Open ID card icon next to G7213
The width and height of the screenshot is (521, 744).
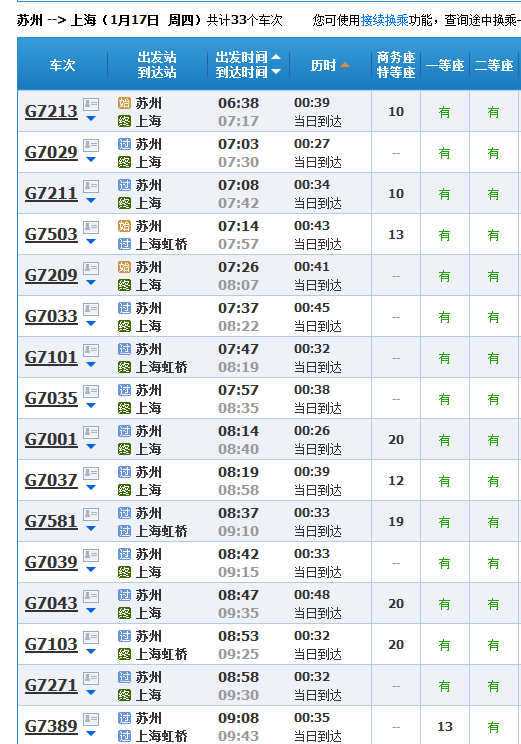91,104
